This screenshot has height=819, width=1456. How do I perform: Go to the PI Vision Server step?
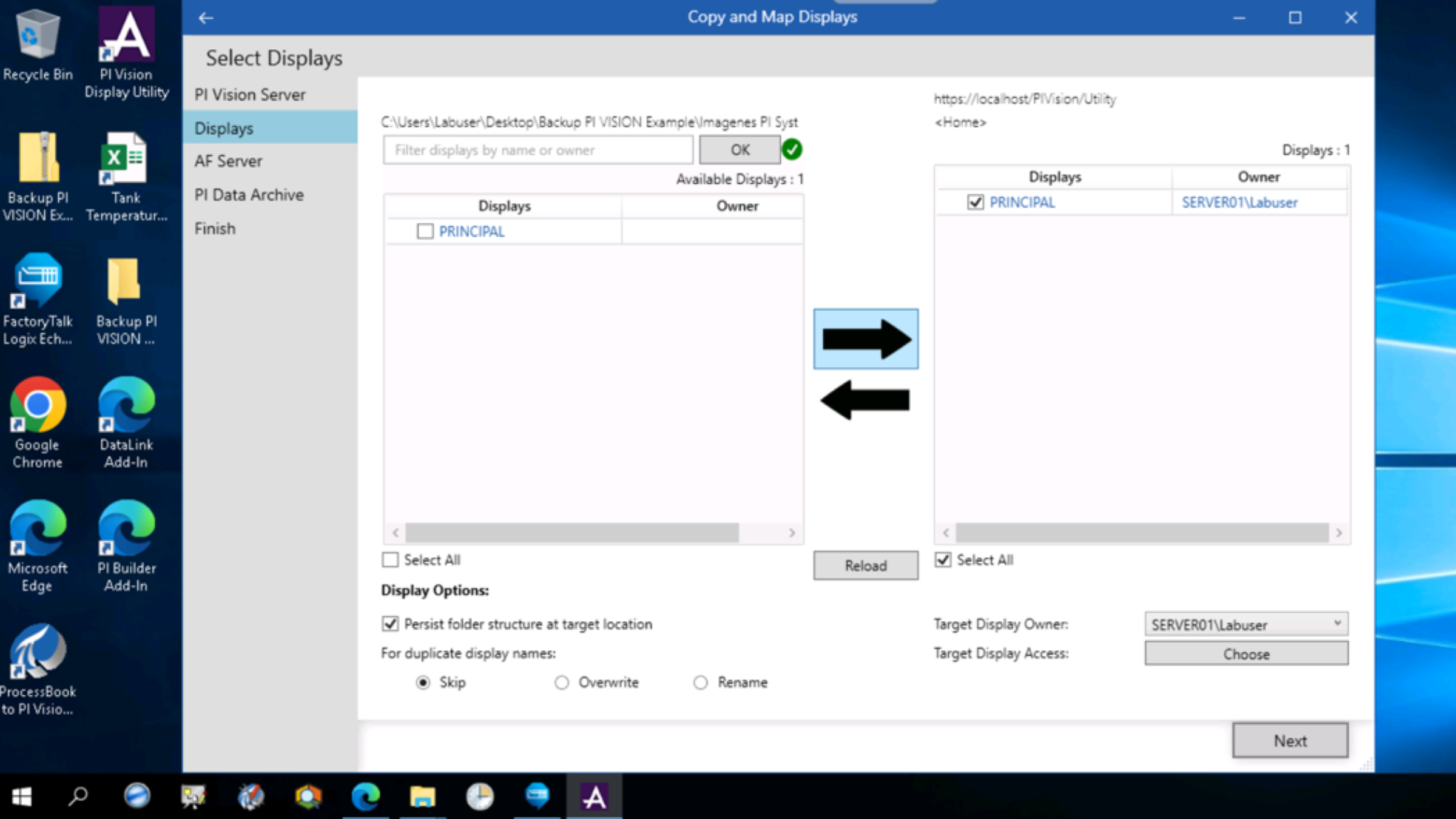click(270, 95)
